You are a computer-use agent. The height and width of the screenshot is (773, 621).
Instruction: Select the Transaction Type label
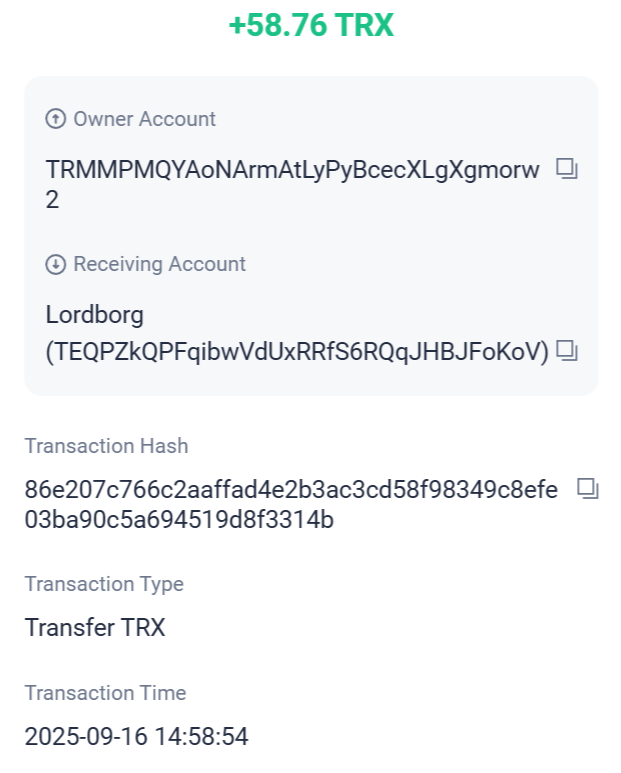pyautogui.click(x=104, y=584)
